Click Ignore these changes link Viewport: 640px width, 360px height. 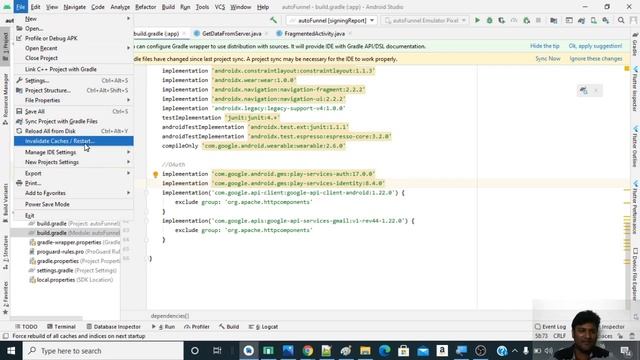click(x=596, y=59)
